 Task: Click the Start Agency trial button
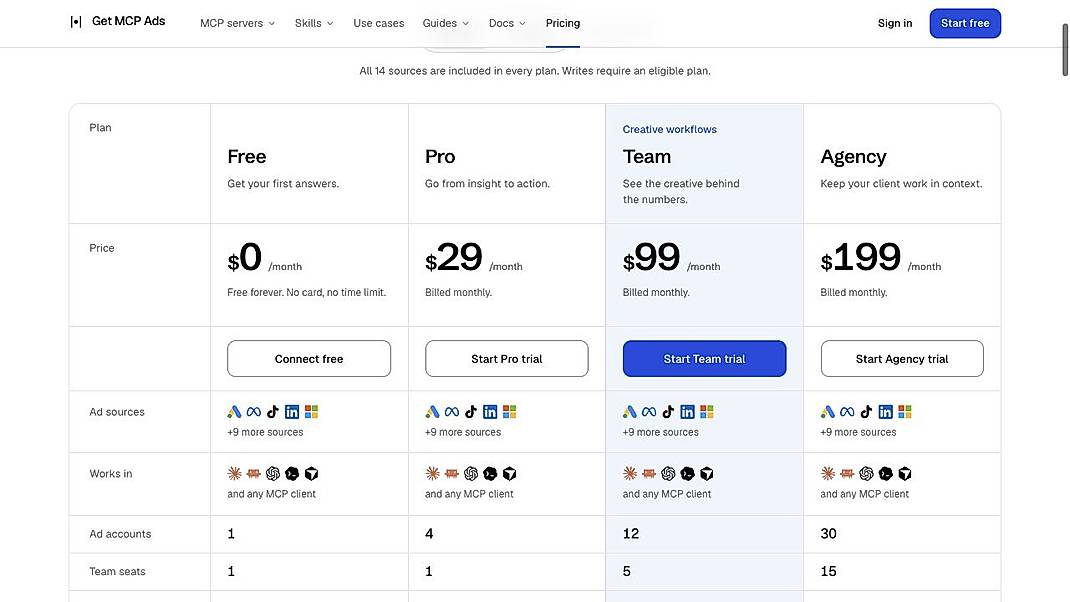[x=902, y=358]
